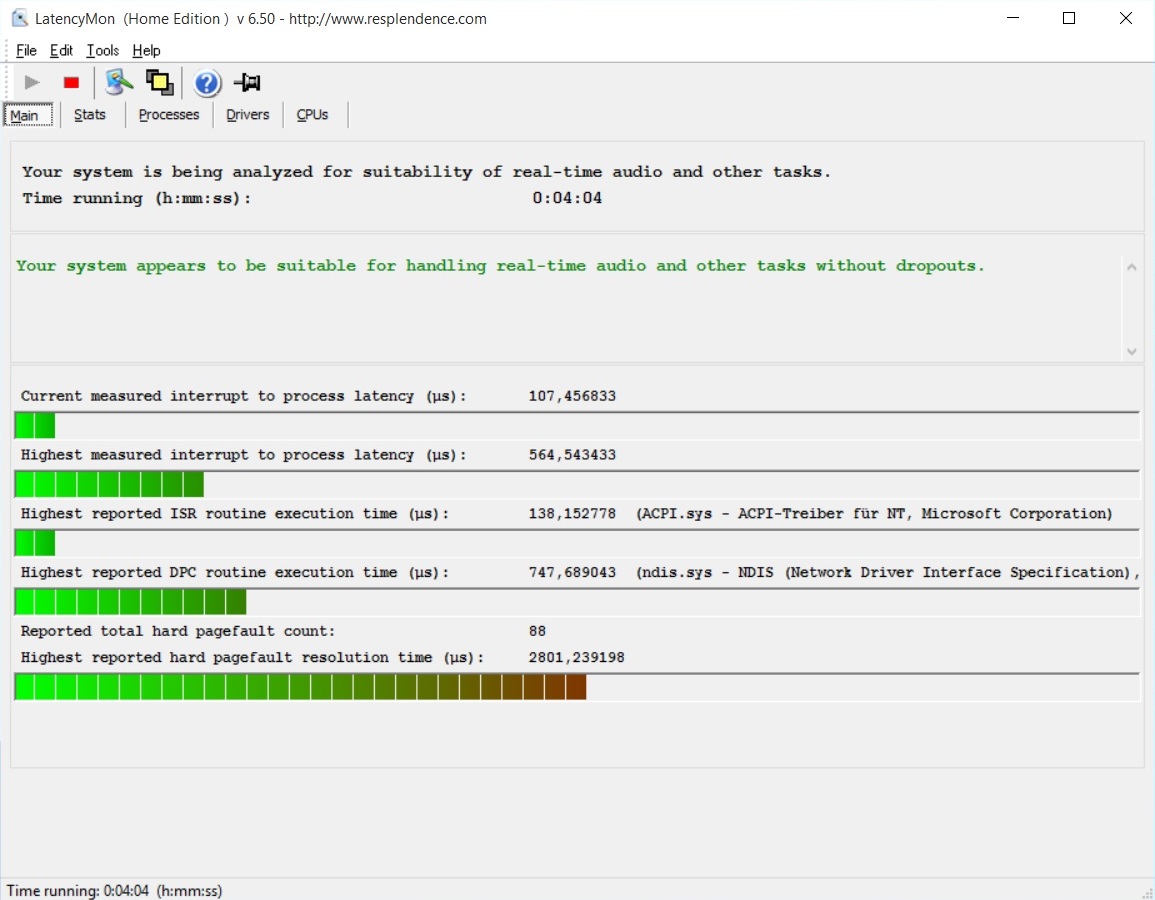Viewport: 1155px width, 900px height.
Task: Click the highest interrupt to process latency bar
Action: (577, 485)
